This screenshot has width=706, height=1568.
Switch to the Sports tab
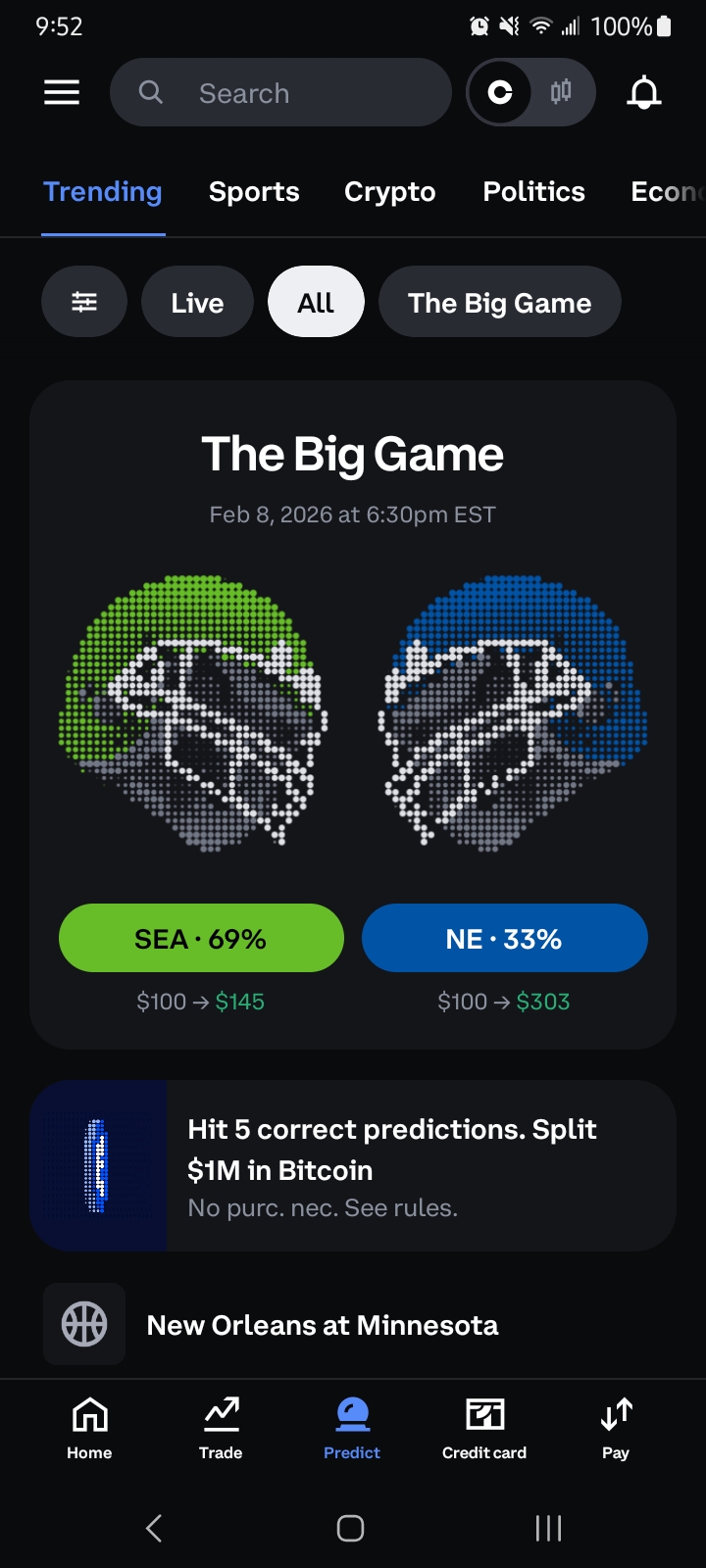pyautogui.click(x=254, y=192)
